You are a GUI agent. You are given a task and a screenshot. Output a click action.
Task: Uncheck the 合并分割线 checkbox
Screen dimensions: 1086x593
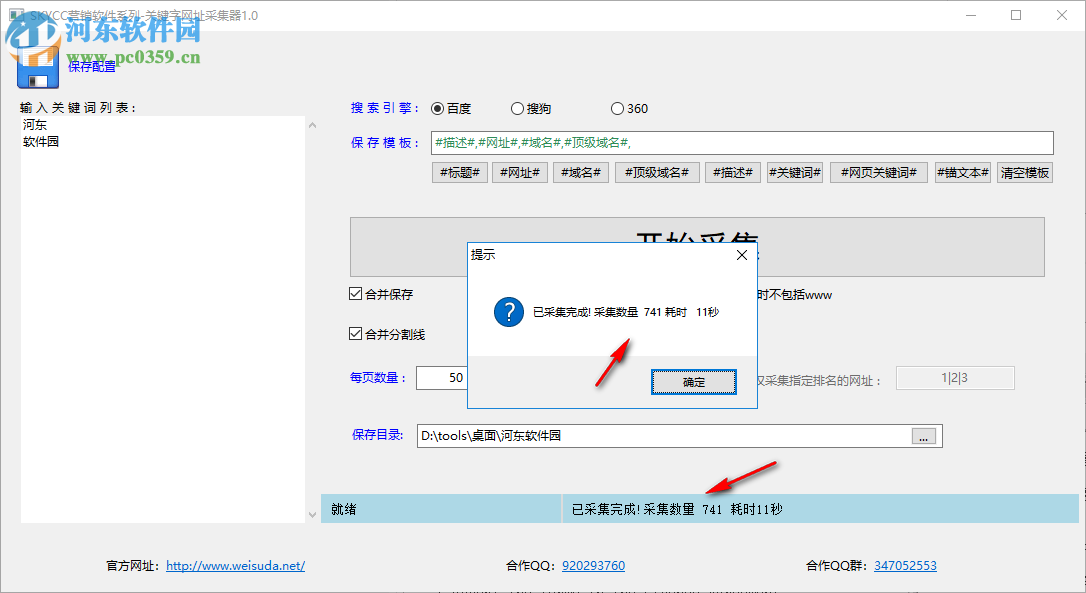(x=356, y=334)
